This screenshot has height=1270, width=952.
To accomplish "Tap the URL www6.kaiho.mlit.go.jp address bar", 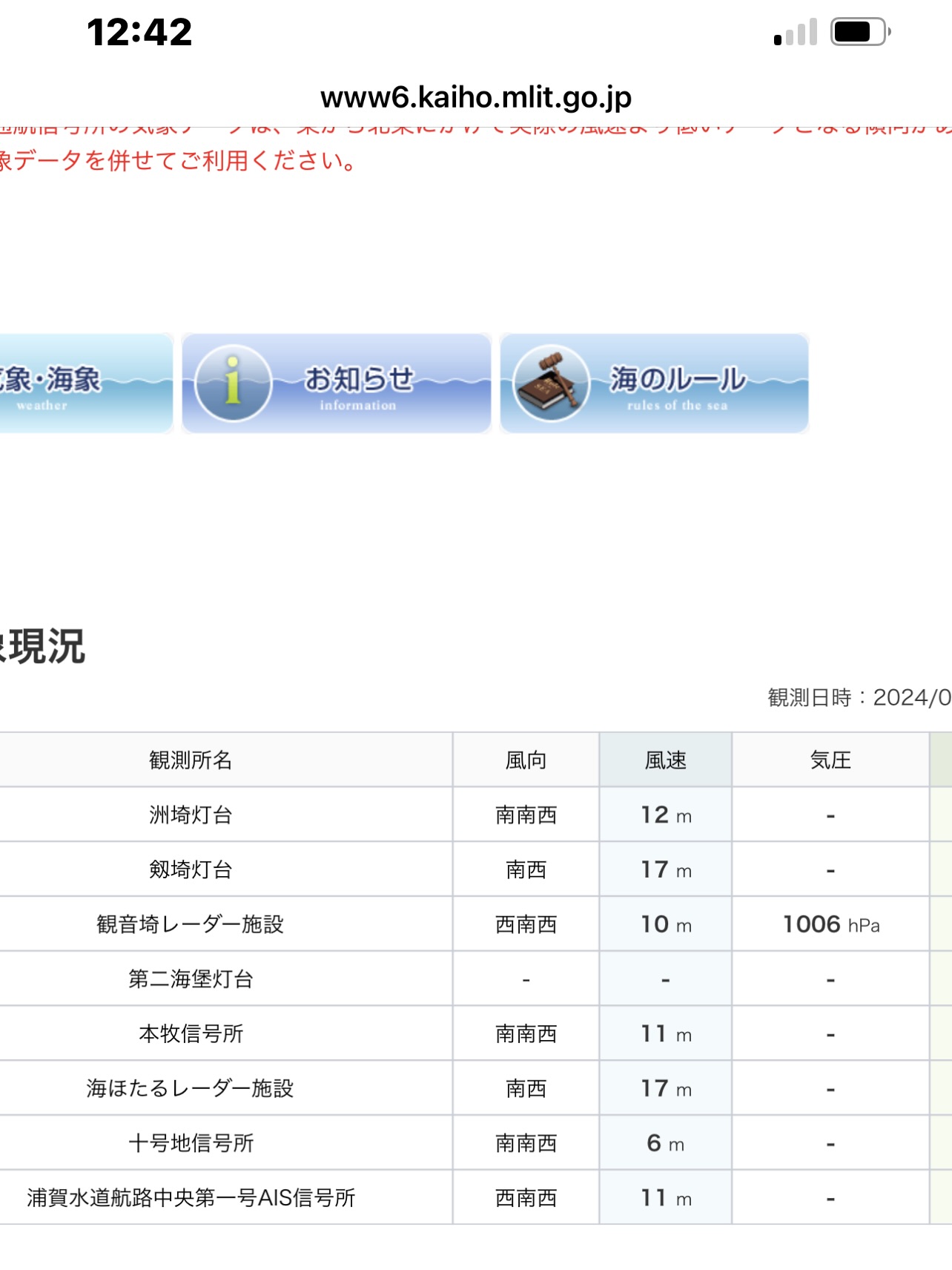I will tap(476, 97).
